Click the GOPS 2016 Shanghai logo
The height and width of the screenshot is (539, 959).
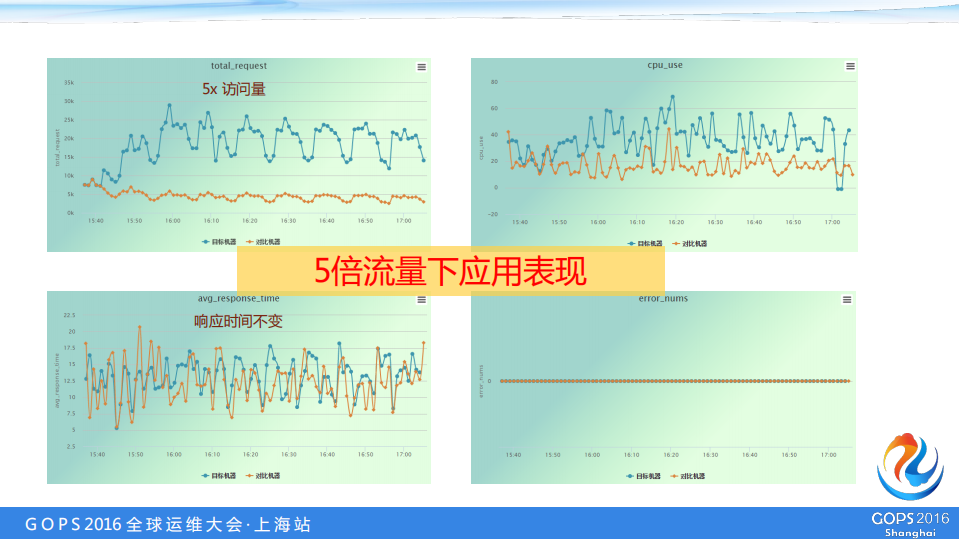pos(910,485)
